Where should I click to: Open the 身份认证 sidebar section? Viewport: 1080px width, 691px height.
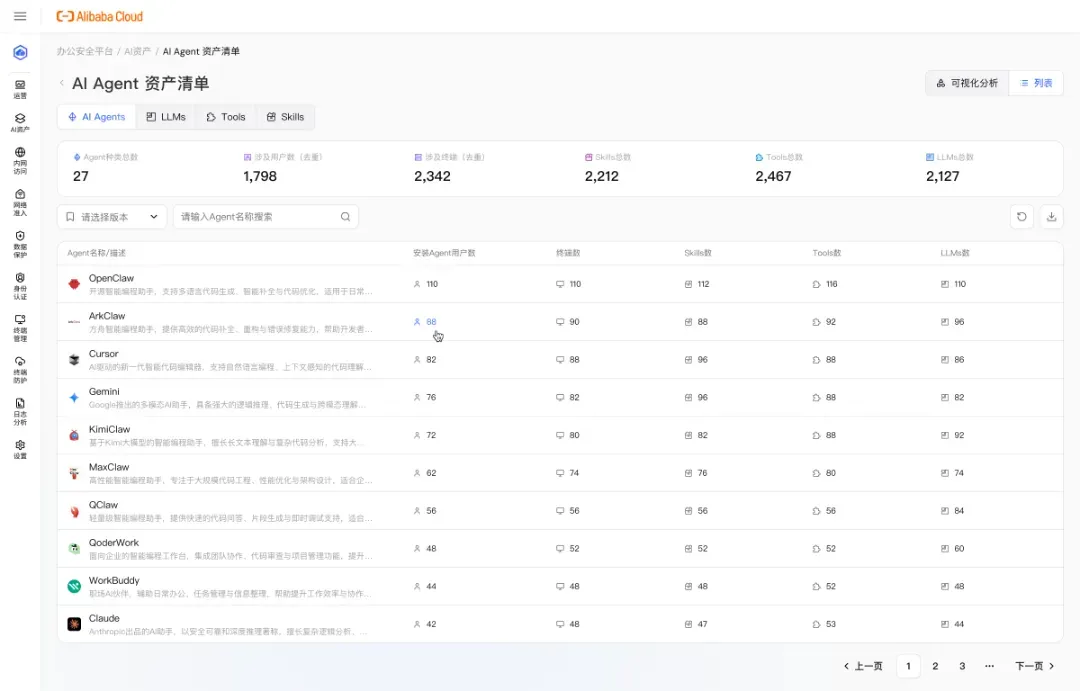20,287
